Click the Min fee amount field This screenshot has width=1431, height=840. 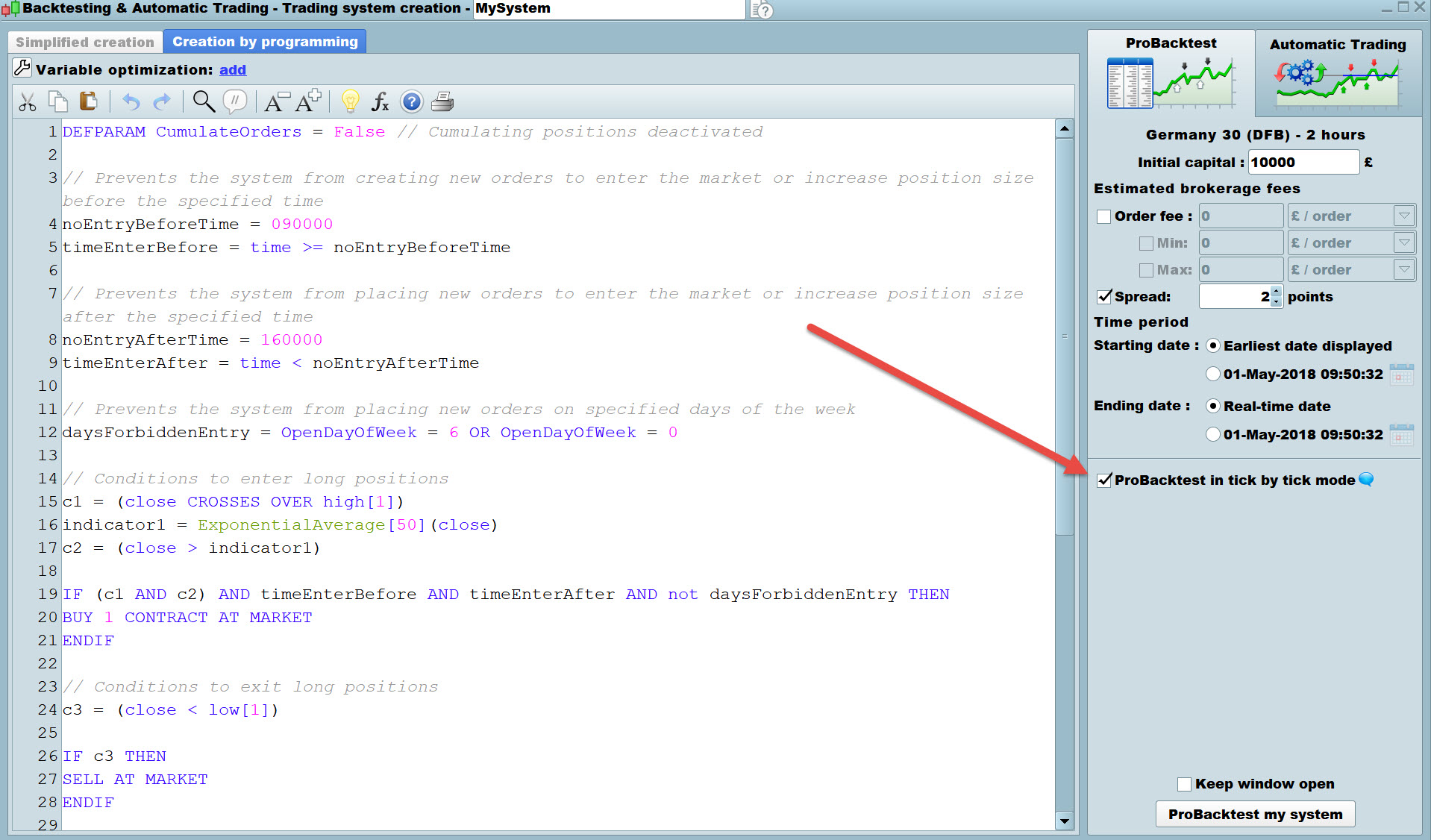(x=1241, y=243)
